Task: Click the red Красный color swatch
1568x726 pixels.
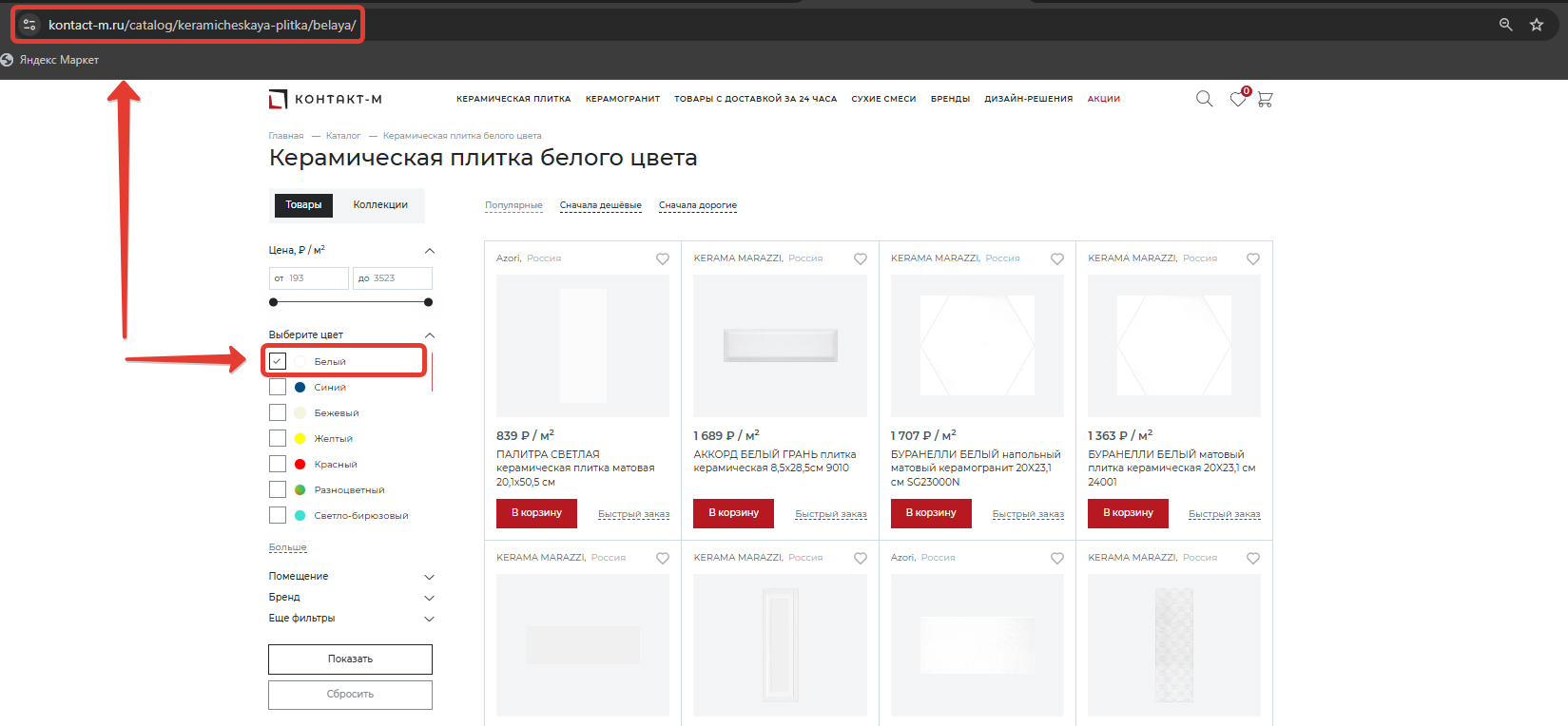Action: pos(300,464)
